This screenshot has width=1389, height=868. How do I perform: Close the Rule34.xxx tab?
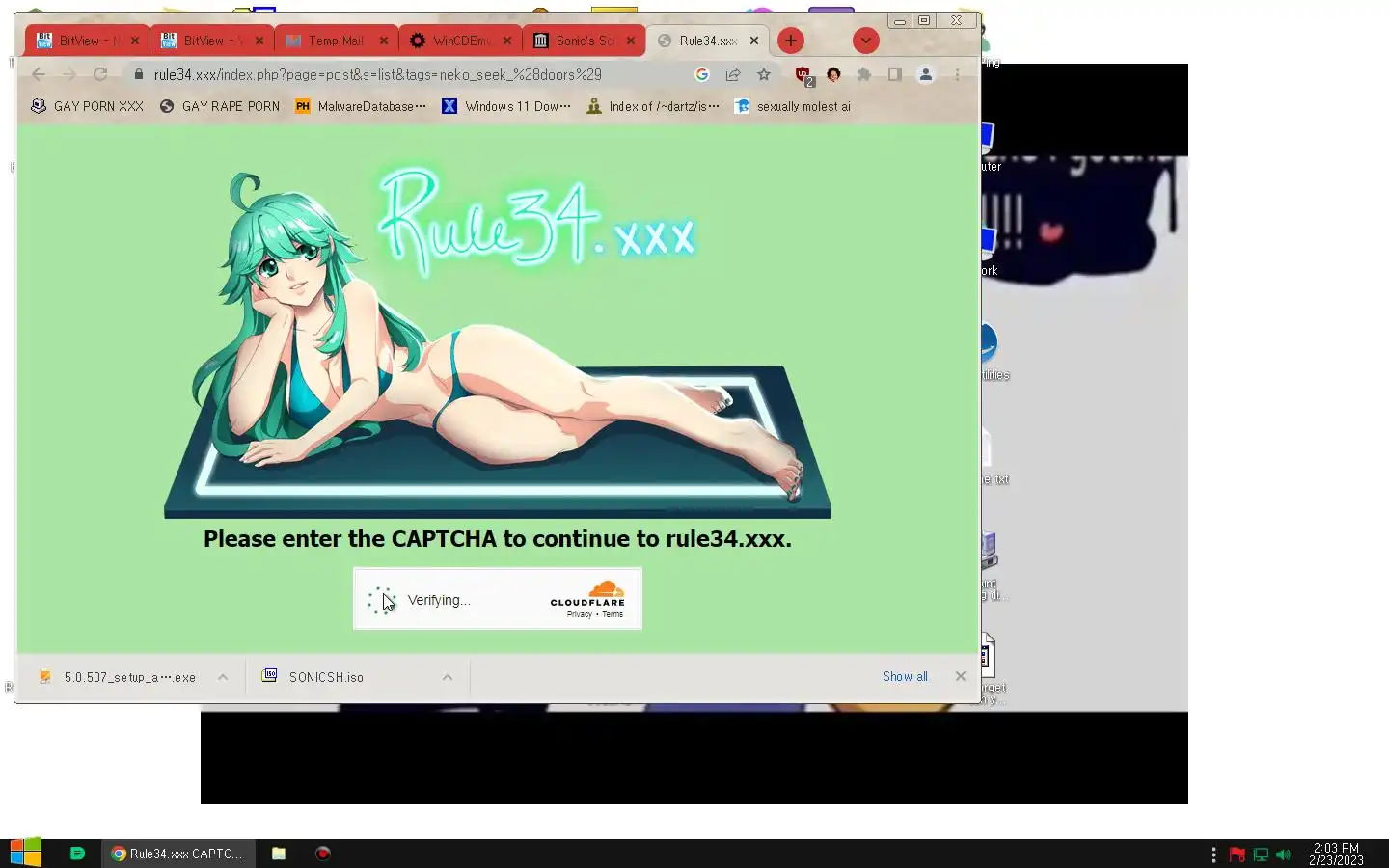[x=754, y=41]
